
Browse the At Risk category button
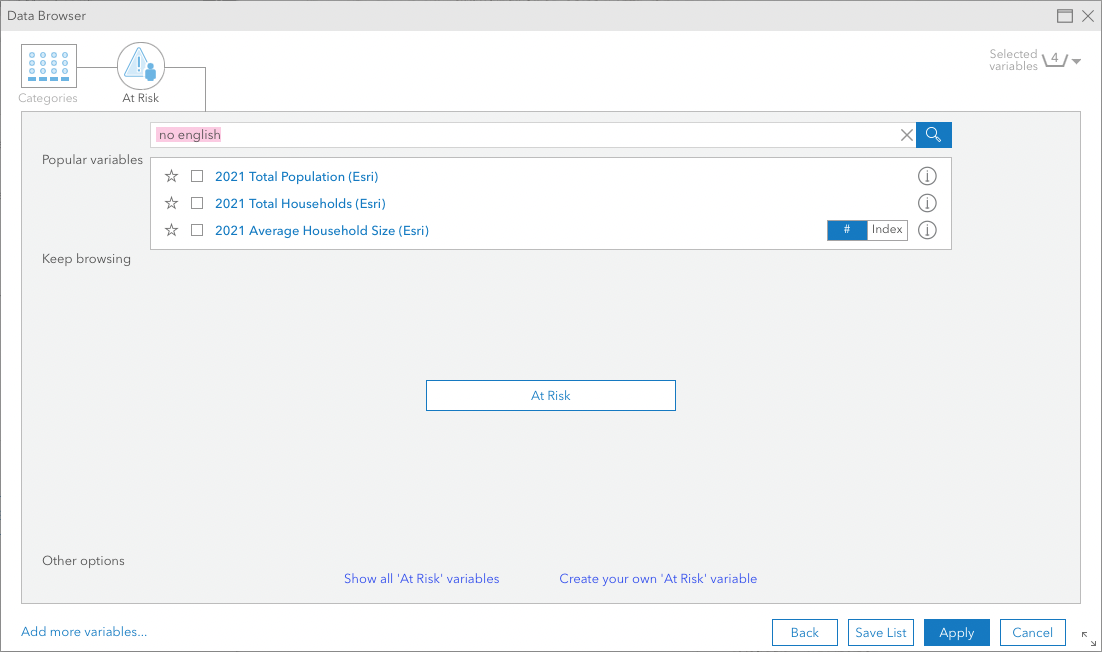tap(551, 396)
